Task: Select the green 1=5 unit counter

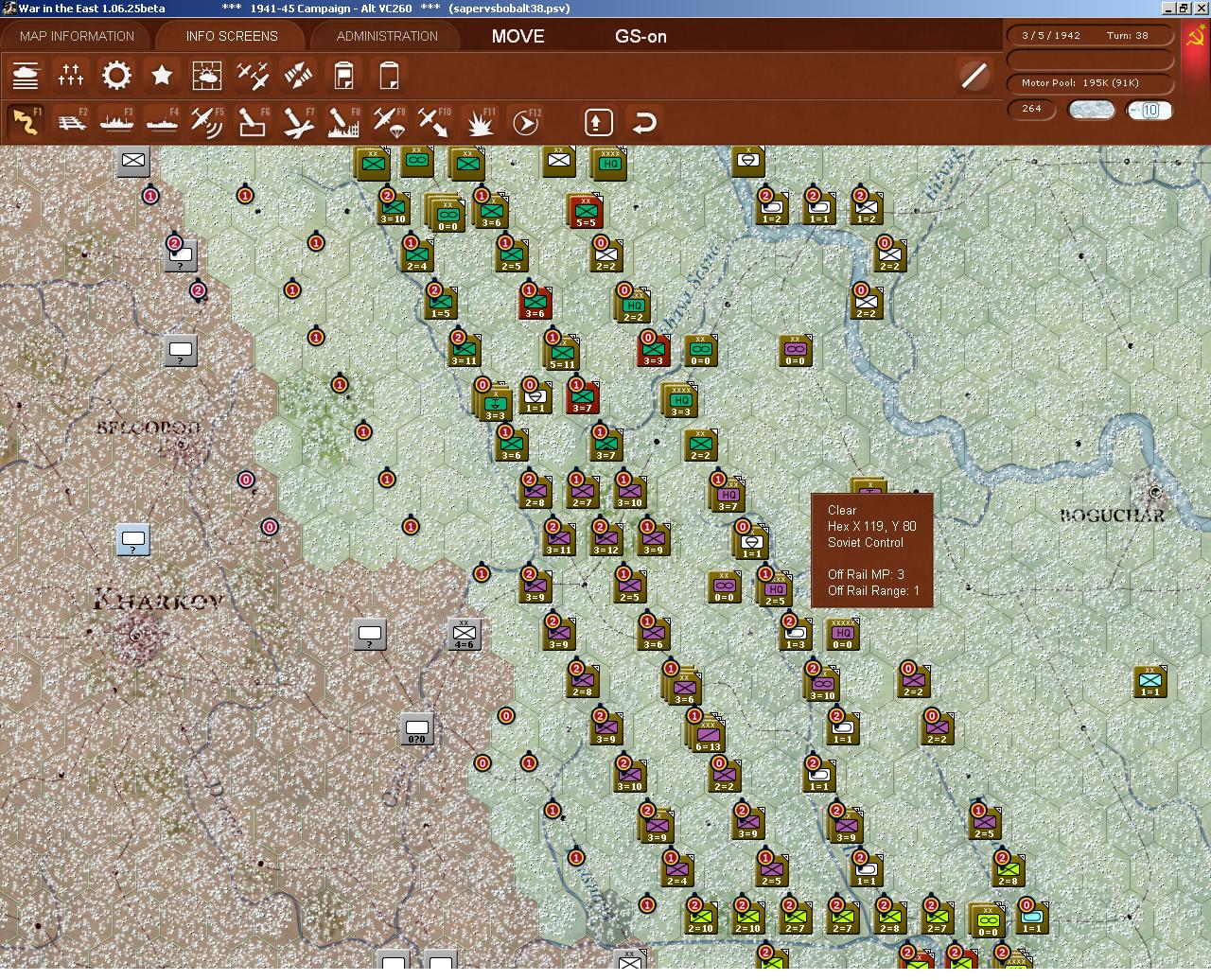Action: coord(440,302)
